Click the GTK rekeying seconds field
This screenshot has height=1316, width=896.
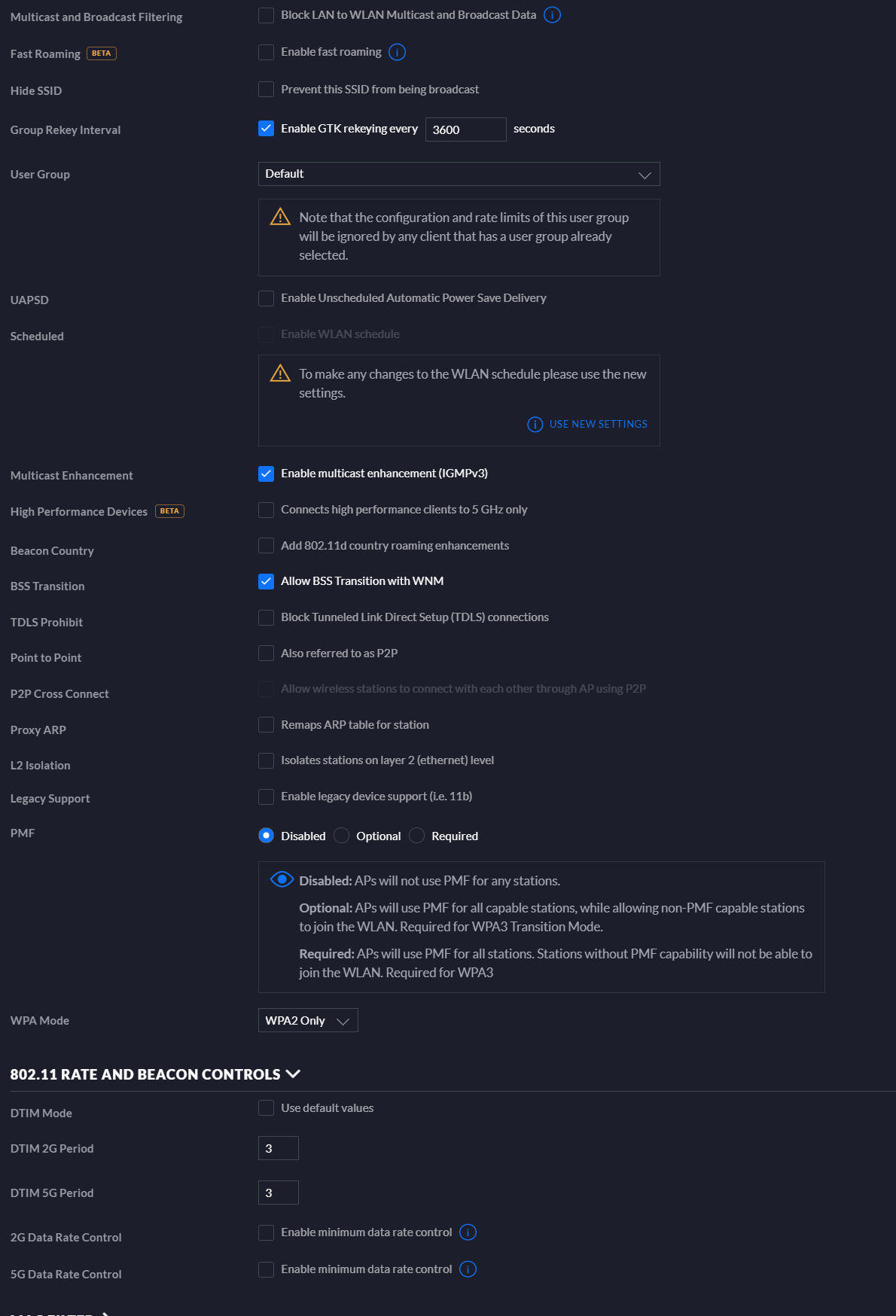point(465,129)
